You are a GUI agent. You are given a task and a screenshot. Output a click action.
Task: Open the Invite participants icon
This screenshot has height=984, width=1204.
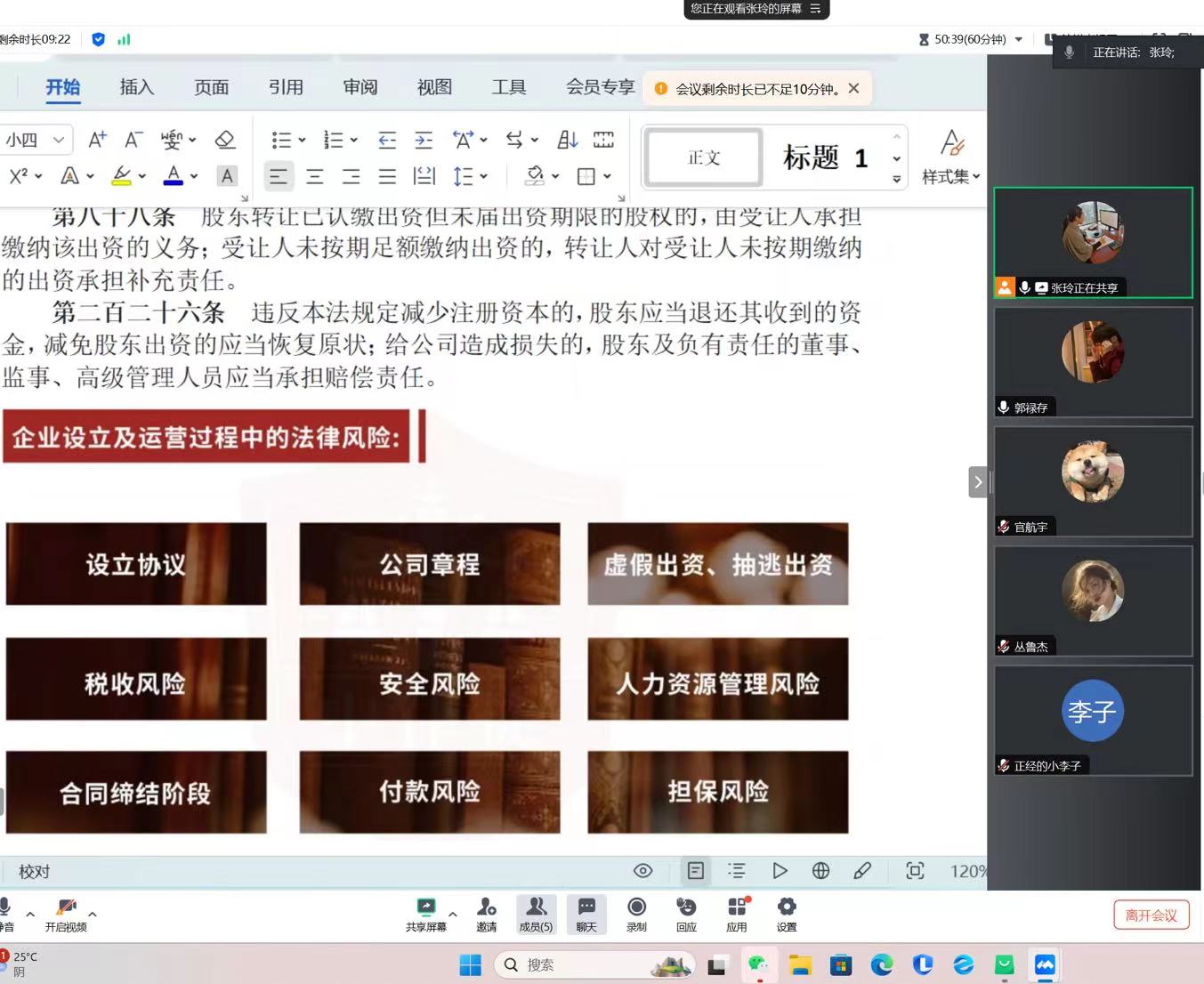[486, 914]
